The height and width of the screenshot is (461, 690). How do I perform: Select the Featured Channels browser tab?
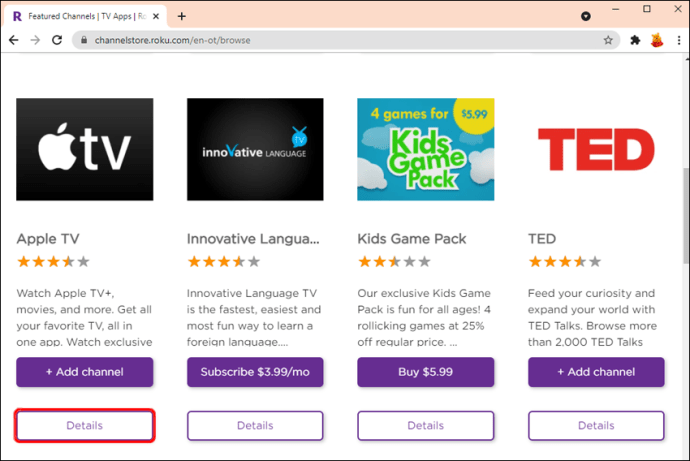click(x=82, y=16)
